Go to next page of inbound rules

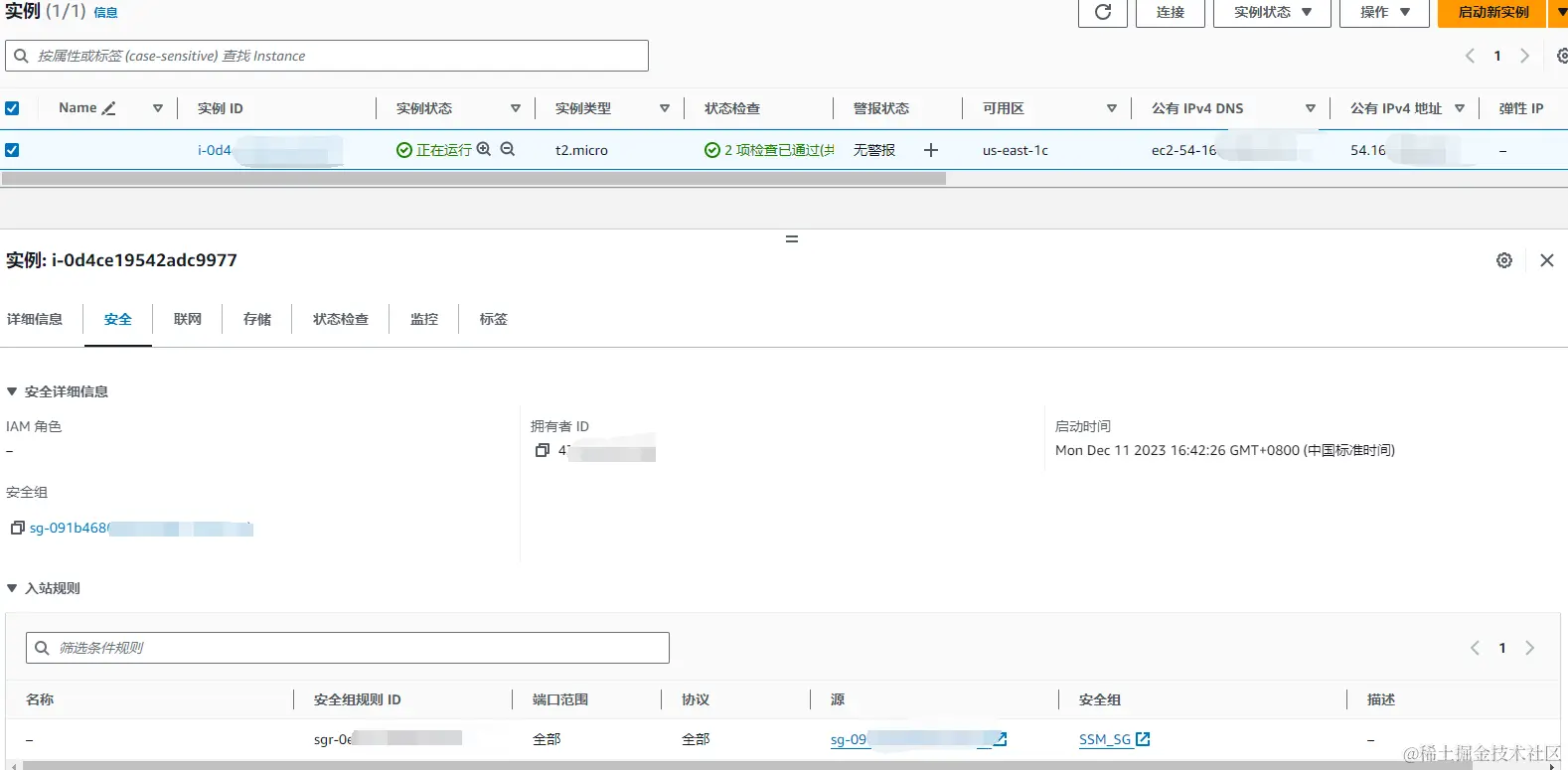pos(1529,648)
